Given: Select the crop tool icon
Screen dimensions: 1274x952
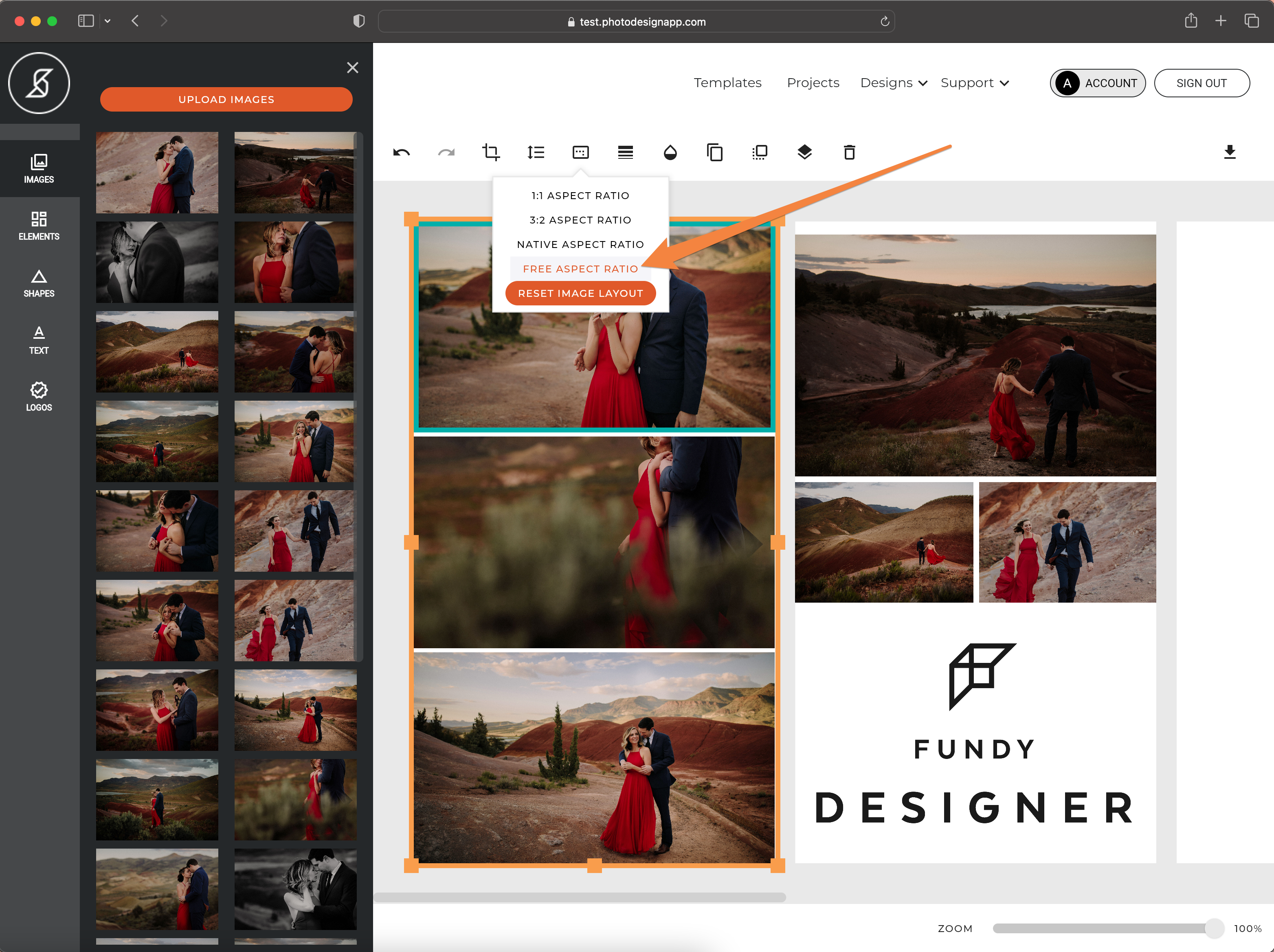Looking at the screenshot, I should tap(491, 152).
